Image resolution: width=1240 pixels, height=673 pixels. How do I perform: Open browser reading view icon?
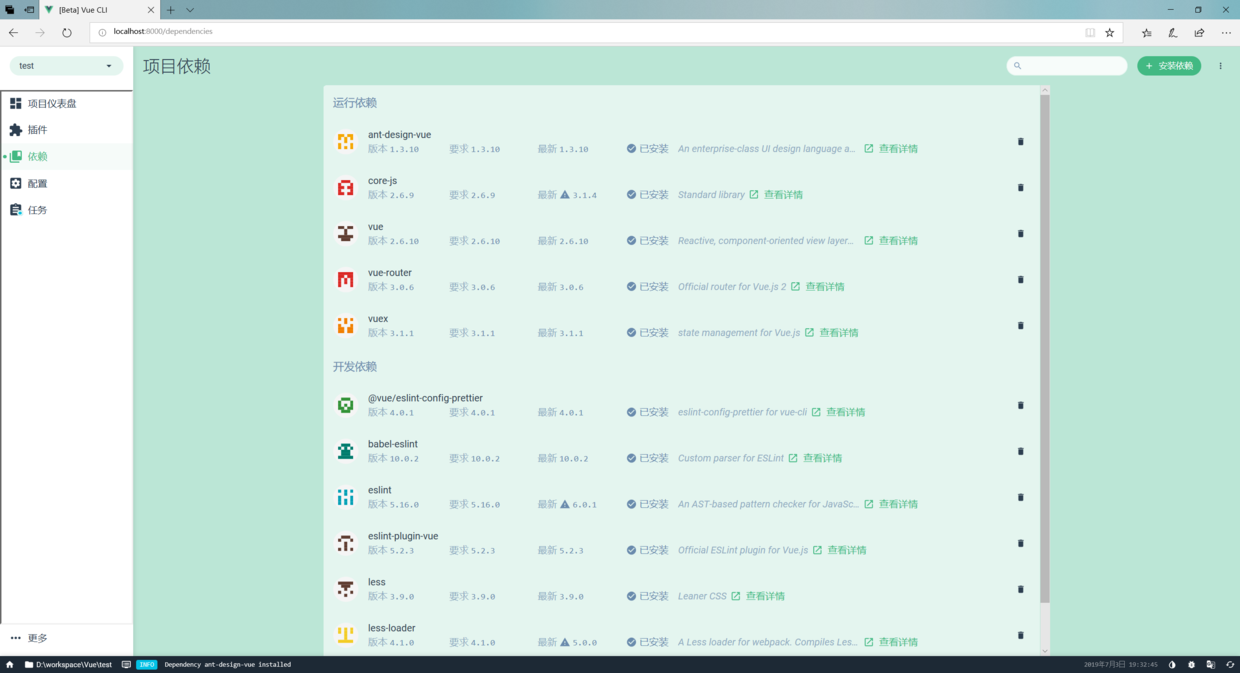tap(1090, 32)
